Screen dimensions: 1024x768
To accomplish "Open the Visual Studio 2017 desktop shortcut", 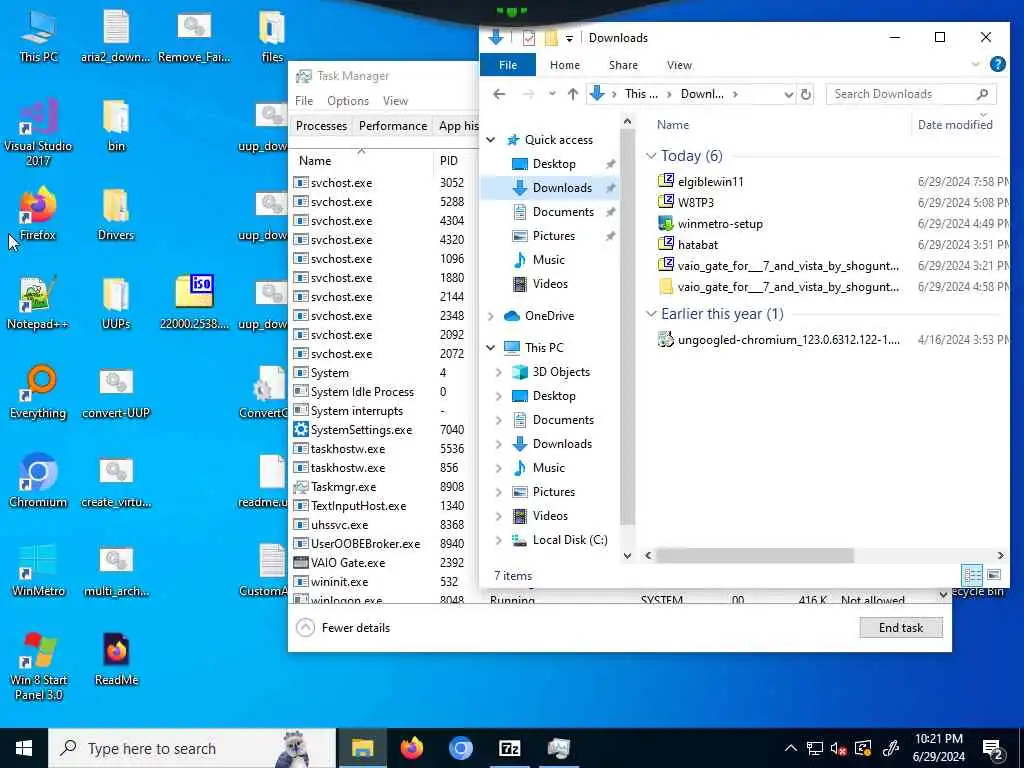I will (x=38, y=133).
